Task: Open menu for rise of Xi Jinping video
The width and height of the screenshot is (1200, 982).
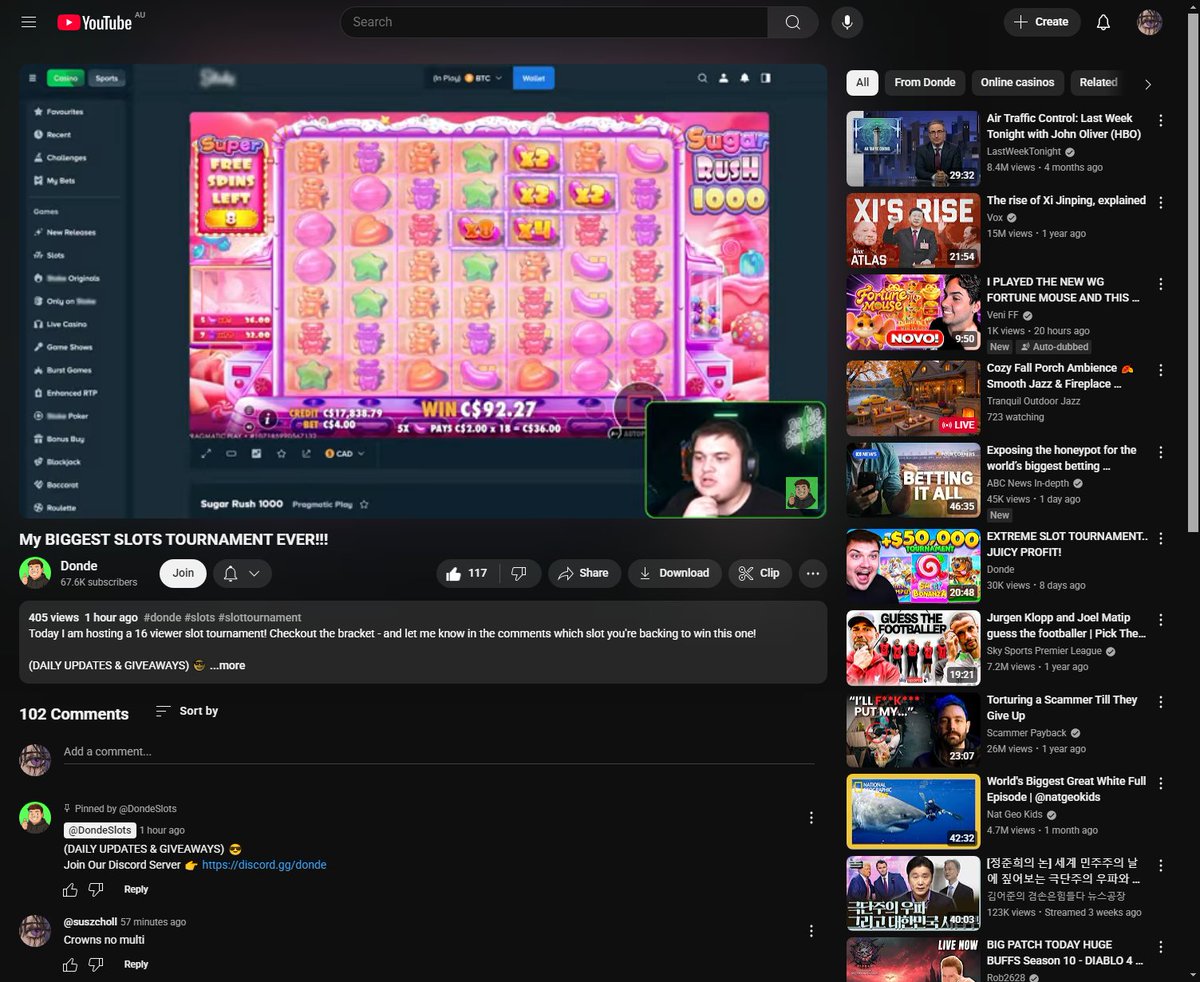Action: point(1160,202)
